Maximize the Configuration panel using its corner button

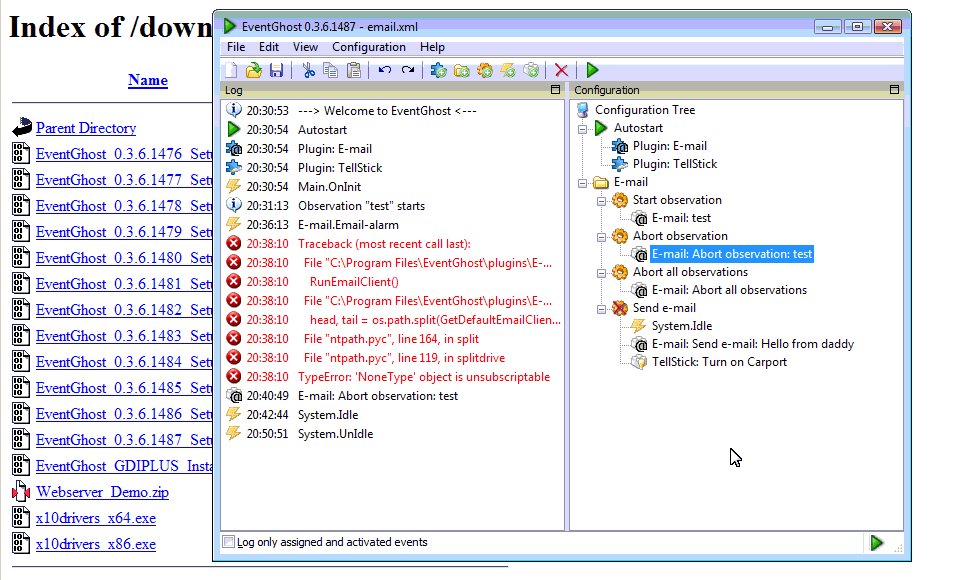coord(894,89)
